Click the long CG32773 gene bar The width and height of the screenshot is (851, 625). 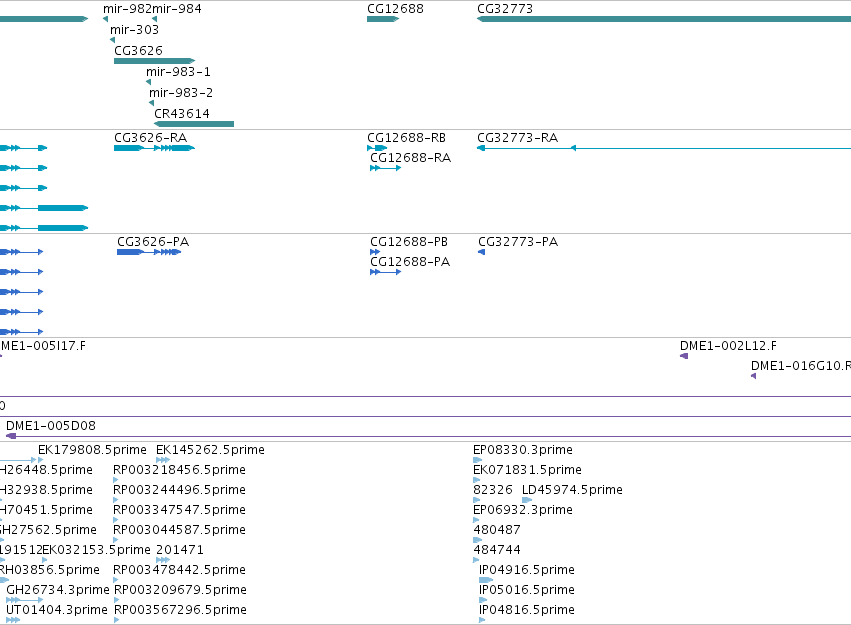[x=664, y=19]
